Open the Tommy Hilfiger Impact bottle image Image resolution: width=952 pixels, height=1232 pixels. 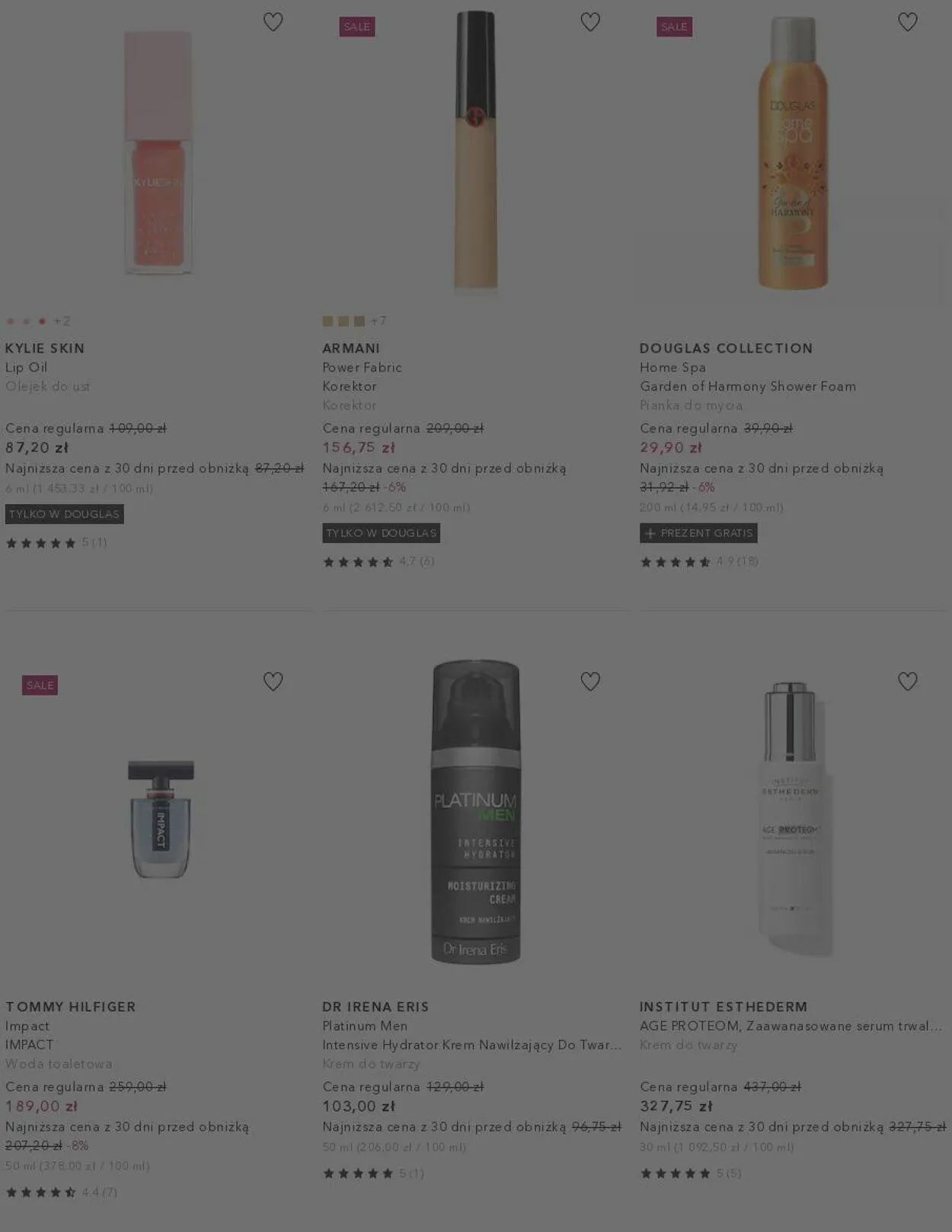[161, 819]
